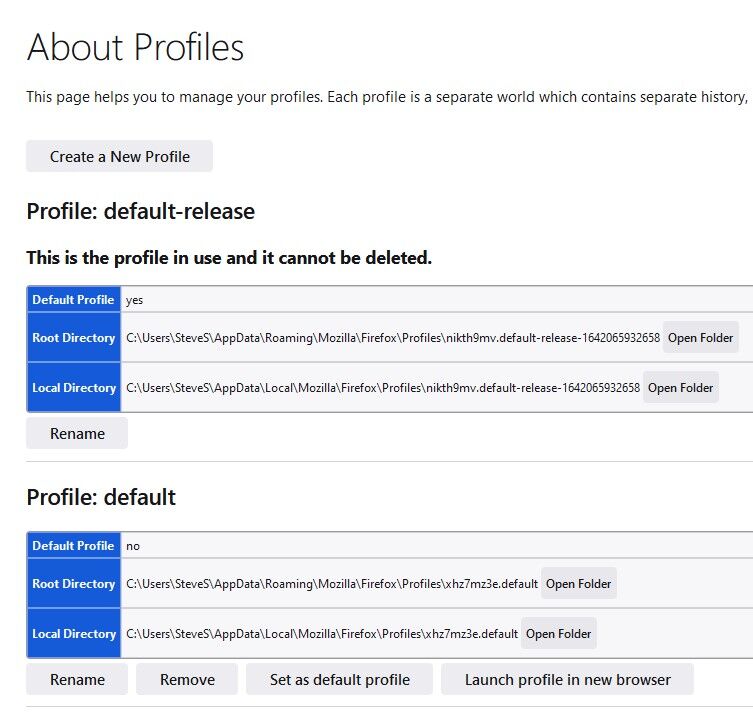Screen dimensions: 753x712
Task: Click the default-release Local directory path text
Action: tap(383, 388)
